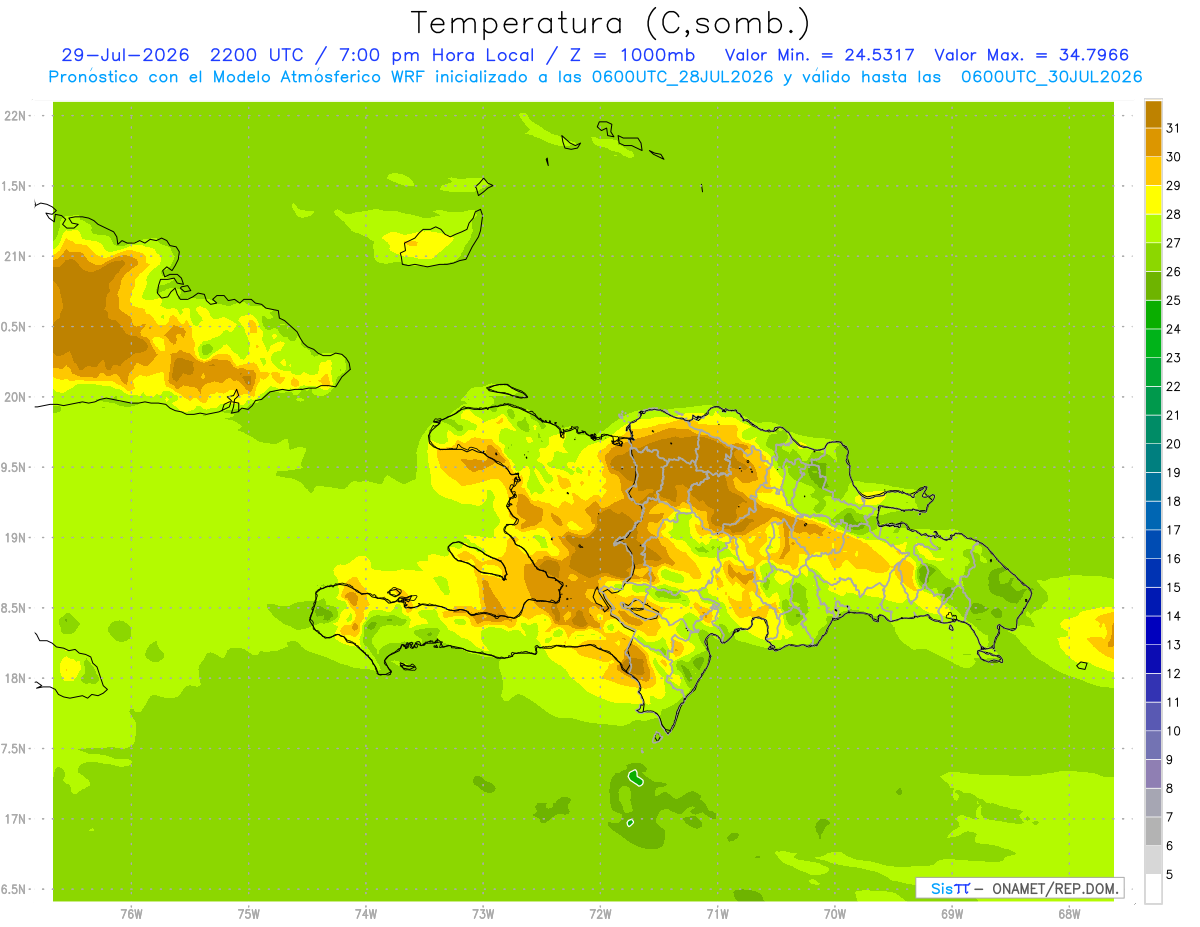
Task: Click the "70W" longitude label
Action: tap(835, 914)
